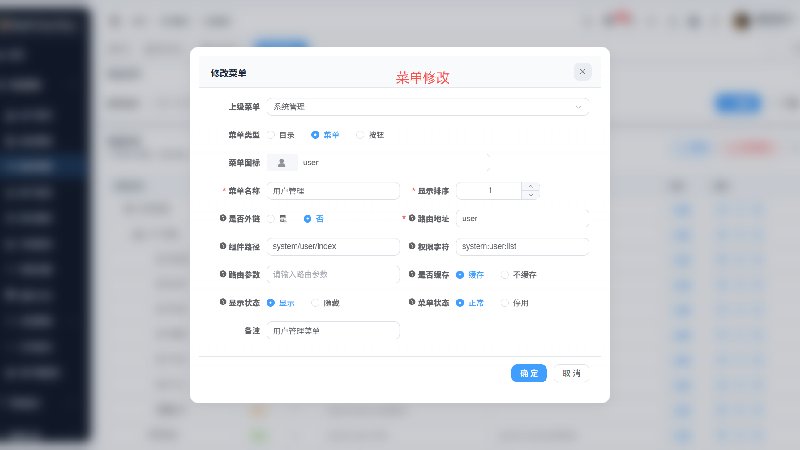Viewport: 800px width, 450px height.
Task: Set 菜单状态 to 正常
Action: coord(470,303)
